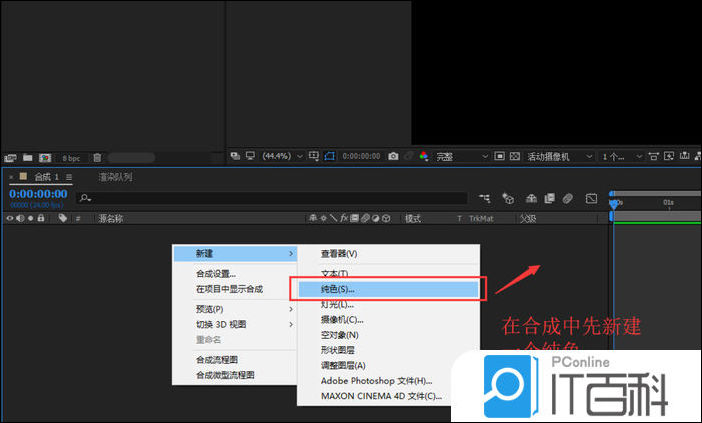Click the motion blur enable icon in timeline
Screen dimensions: 702x423
pyautogui.click(x=567, y=199)
